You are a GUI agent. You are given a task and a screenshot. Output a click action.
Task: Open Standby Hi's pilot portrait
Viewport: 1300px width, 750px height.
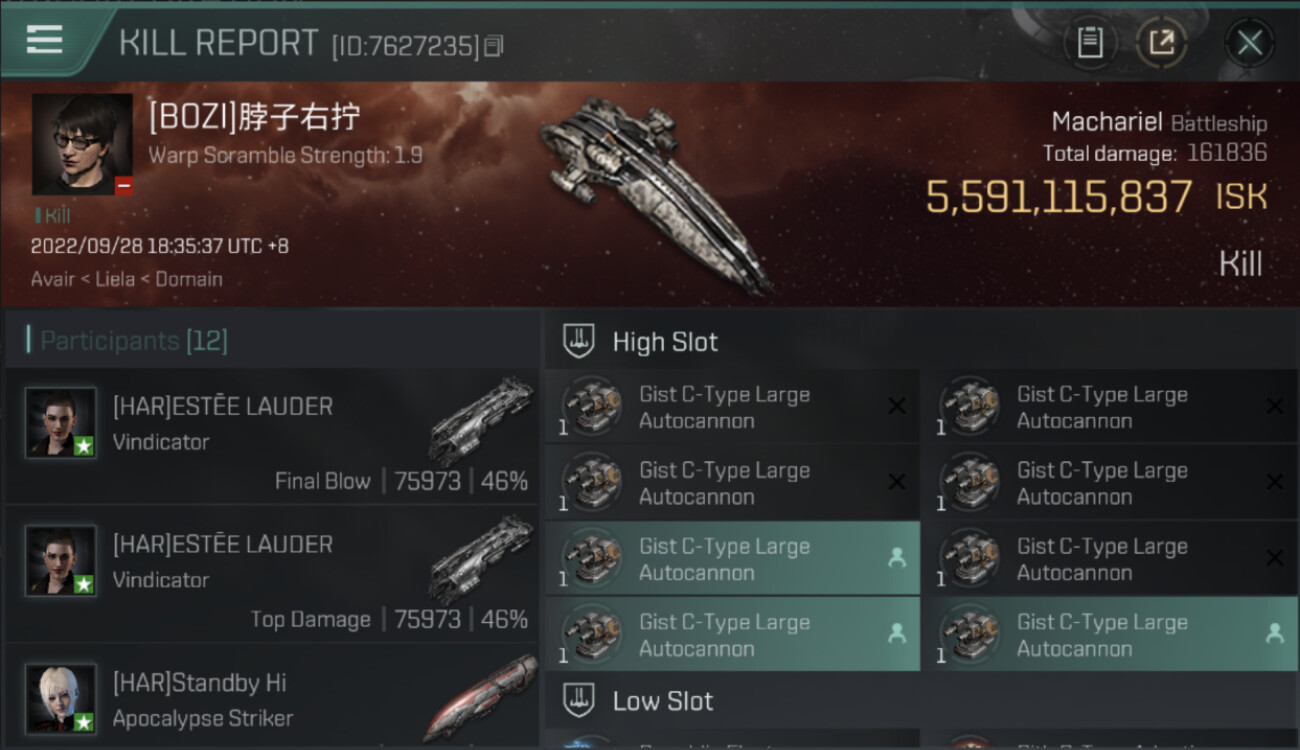click(x=61, y=698)
